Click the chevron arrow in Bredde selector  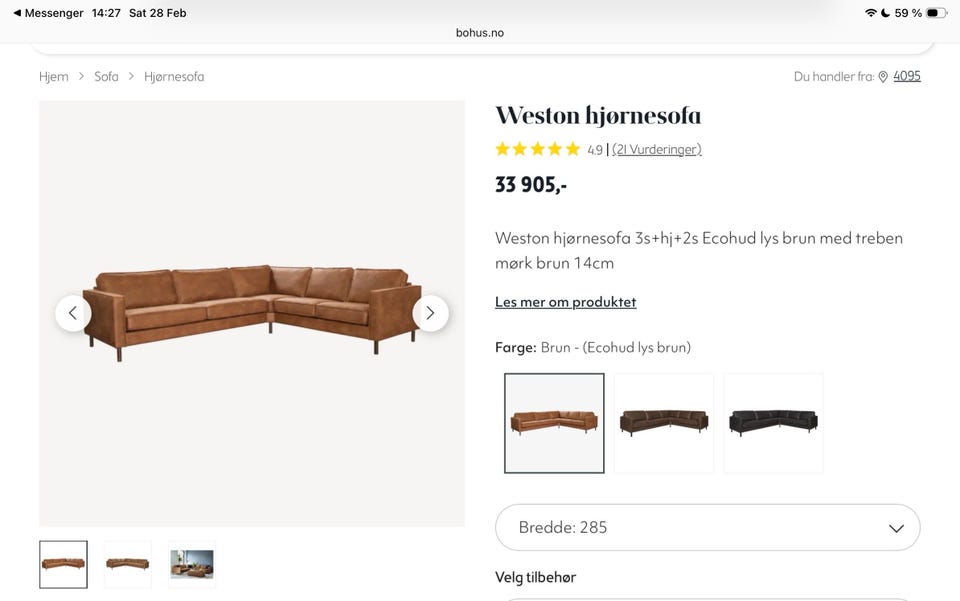pos(896,528)
